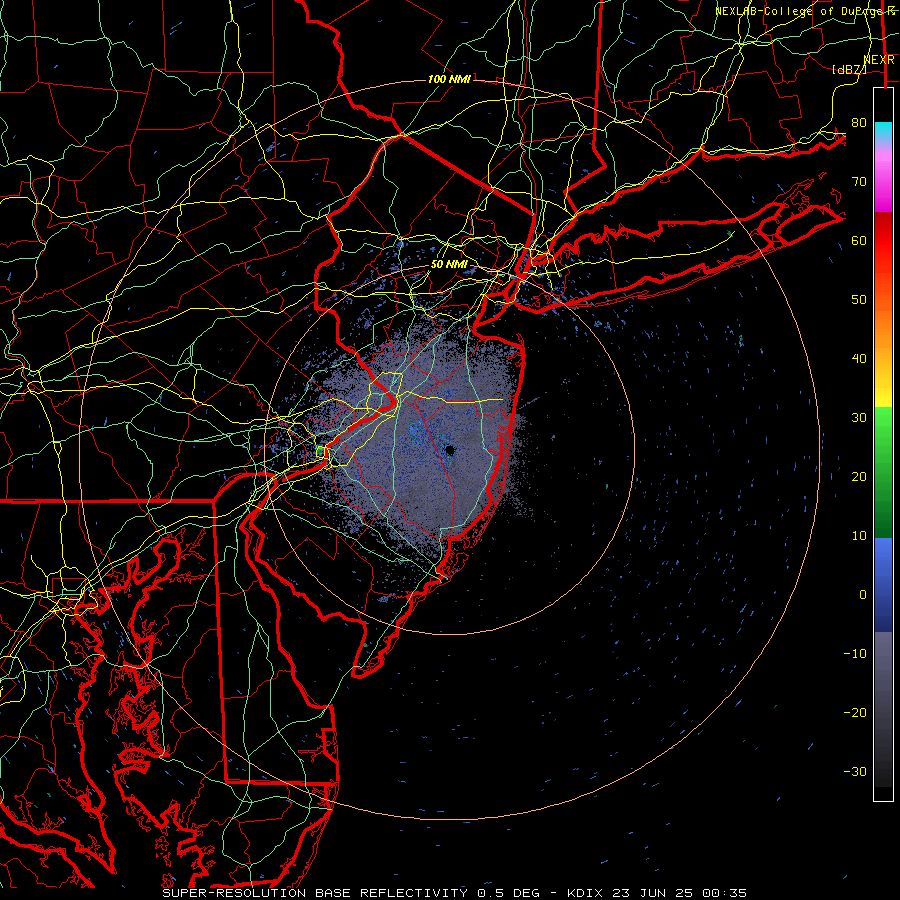Click the 50 dBZ scale label
This screenshot has width=900, height=900.
(859, 300)
